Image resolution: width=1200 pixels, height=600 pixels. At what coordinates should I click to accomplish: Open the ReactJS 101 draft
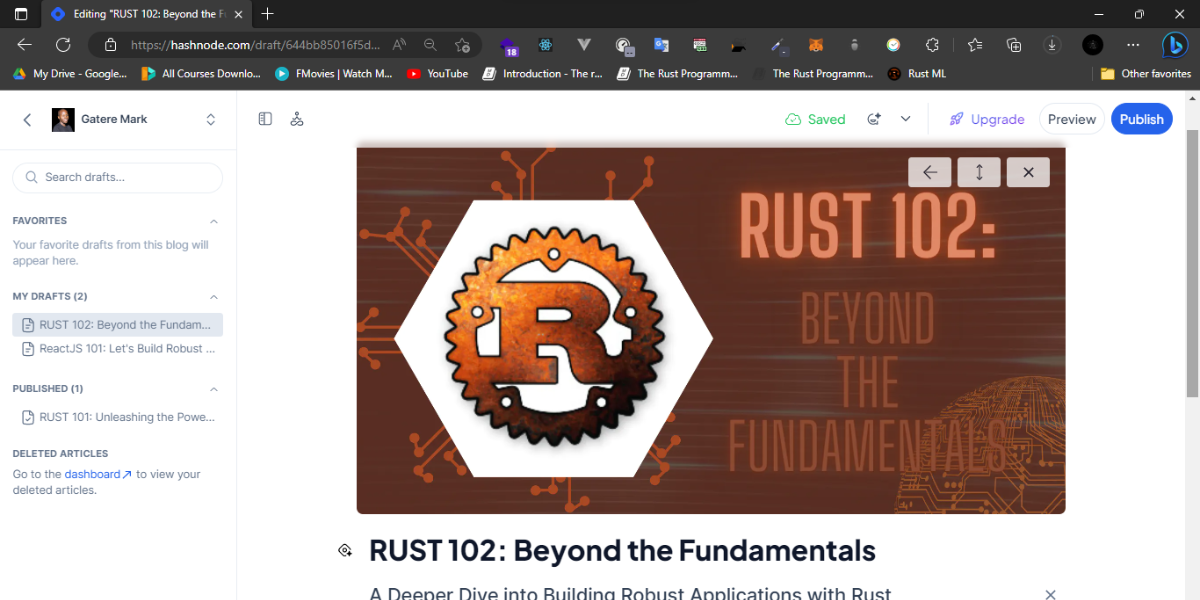117,349
